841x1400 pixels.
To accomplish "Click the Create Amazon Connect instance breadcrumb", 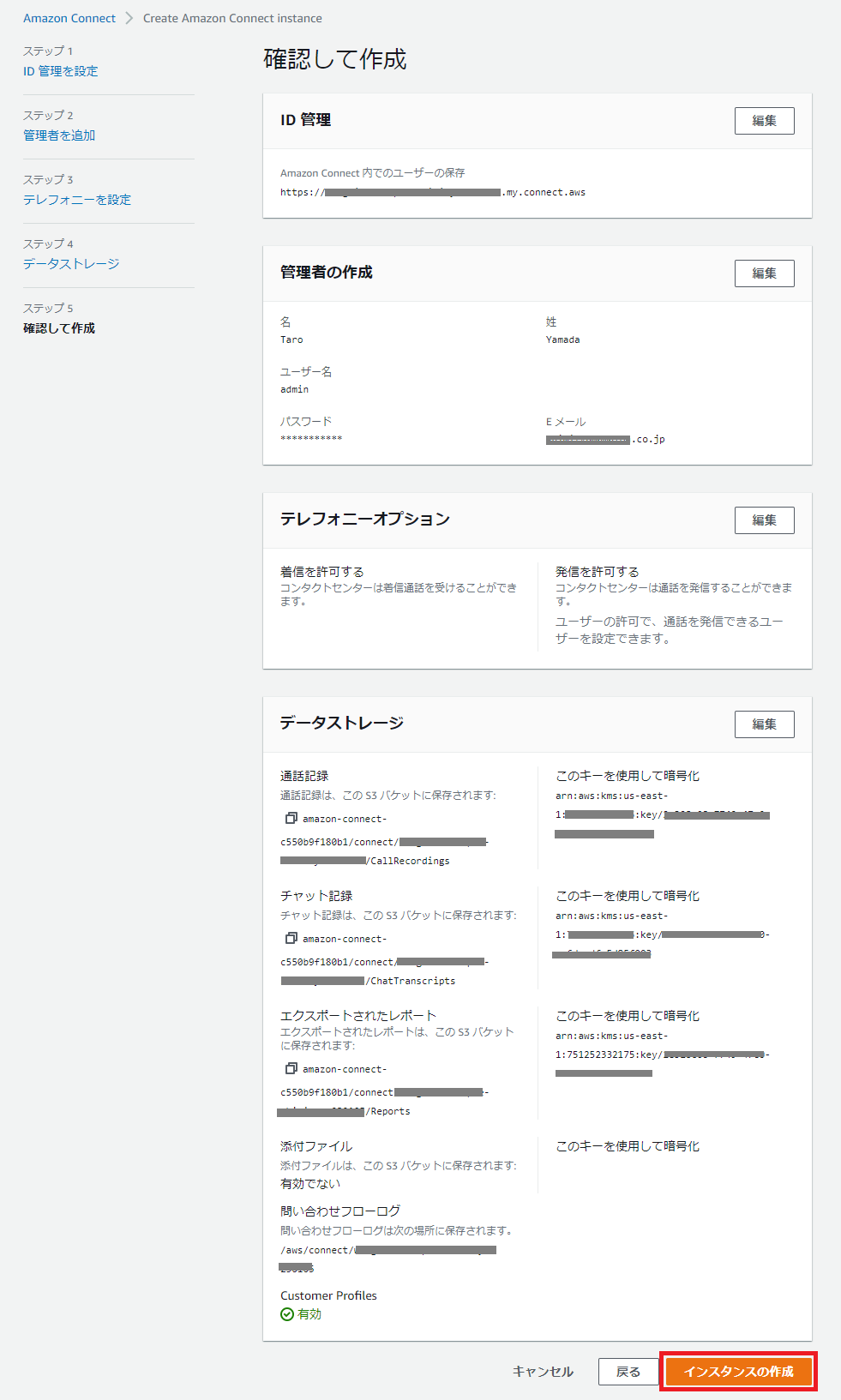I will tap(232, 18).
